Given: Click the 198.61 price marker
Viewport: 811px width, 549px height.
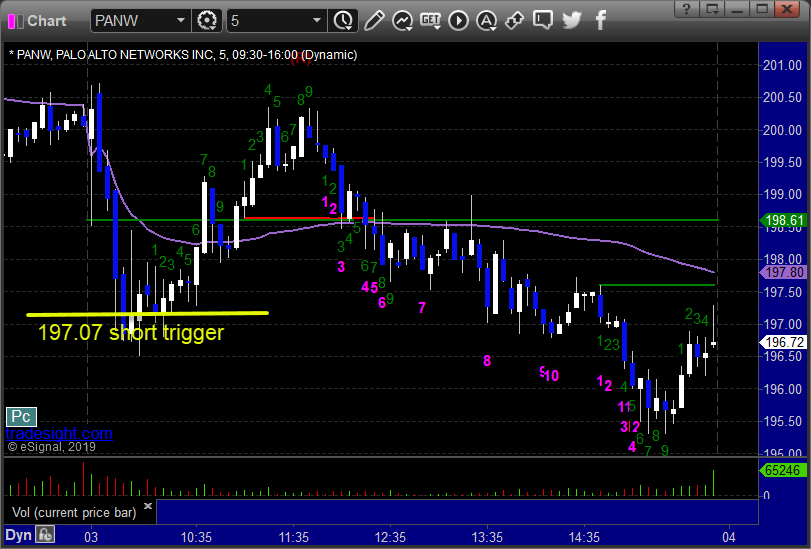Looking at the screenshot, I should pos(783,220).
